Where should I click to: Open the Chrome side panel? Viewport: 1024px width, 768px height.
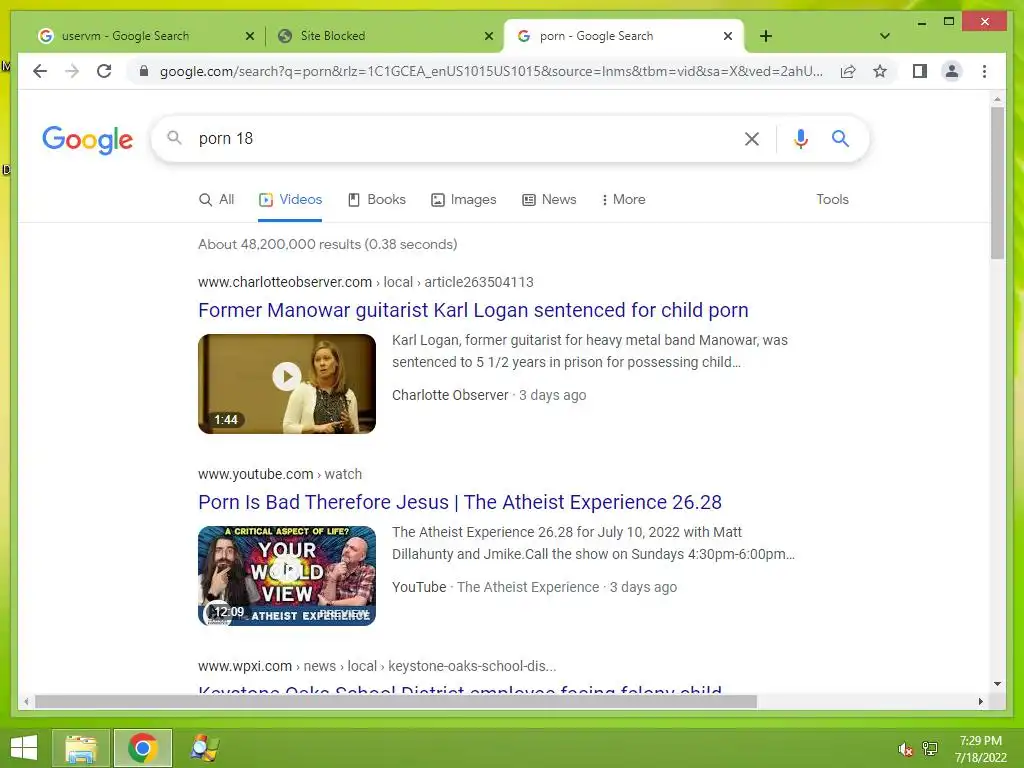(920, 71)
